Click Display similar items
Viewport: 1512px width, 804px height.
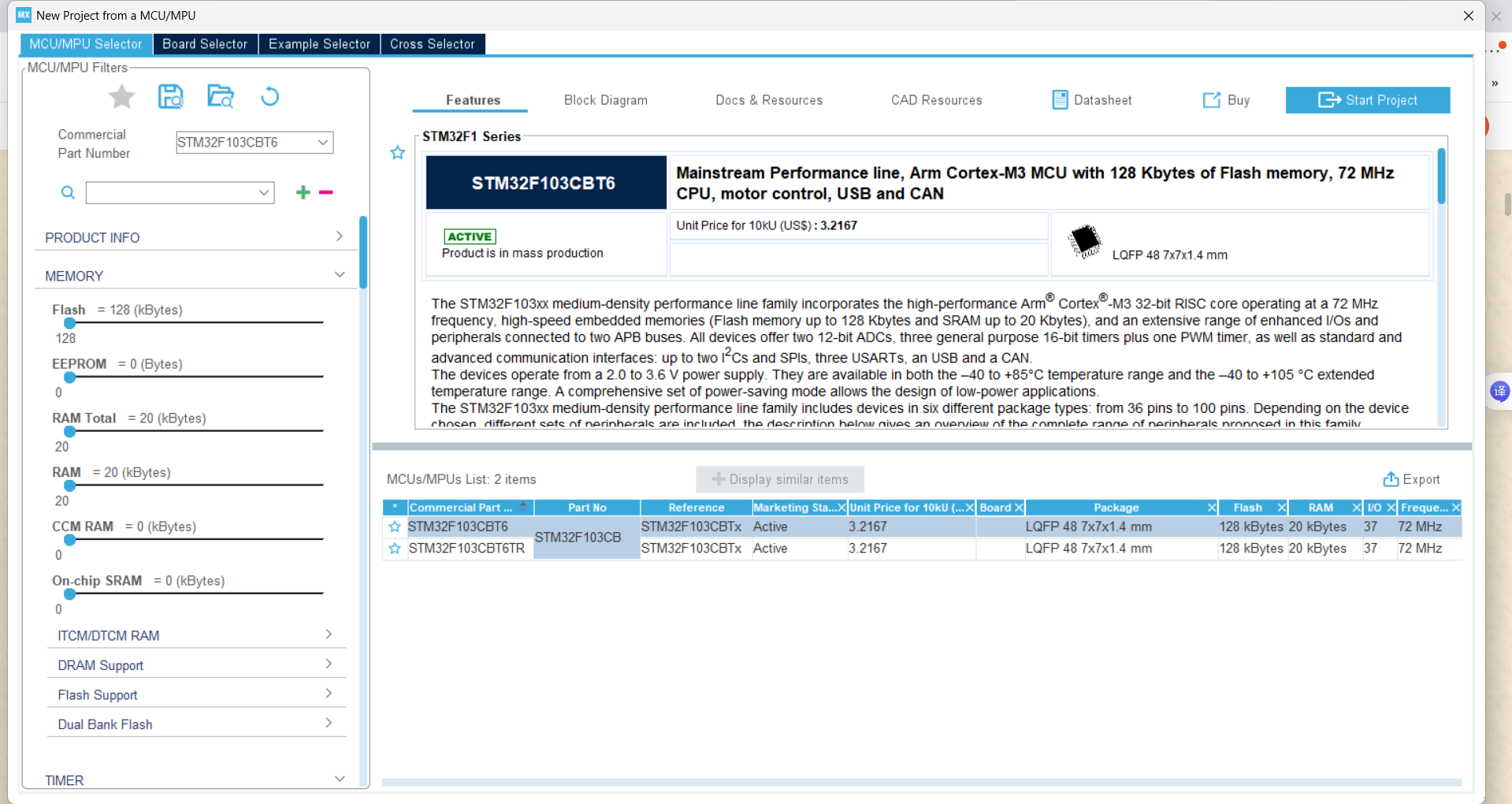780,479
